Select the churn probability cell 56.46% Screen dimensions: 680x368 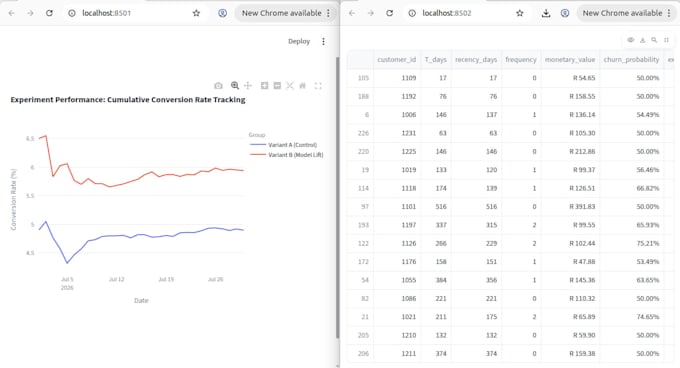point(631,170)
